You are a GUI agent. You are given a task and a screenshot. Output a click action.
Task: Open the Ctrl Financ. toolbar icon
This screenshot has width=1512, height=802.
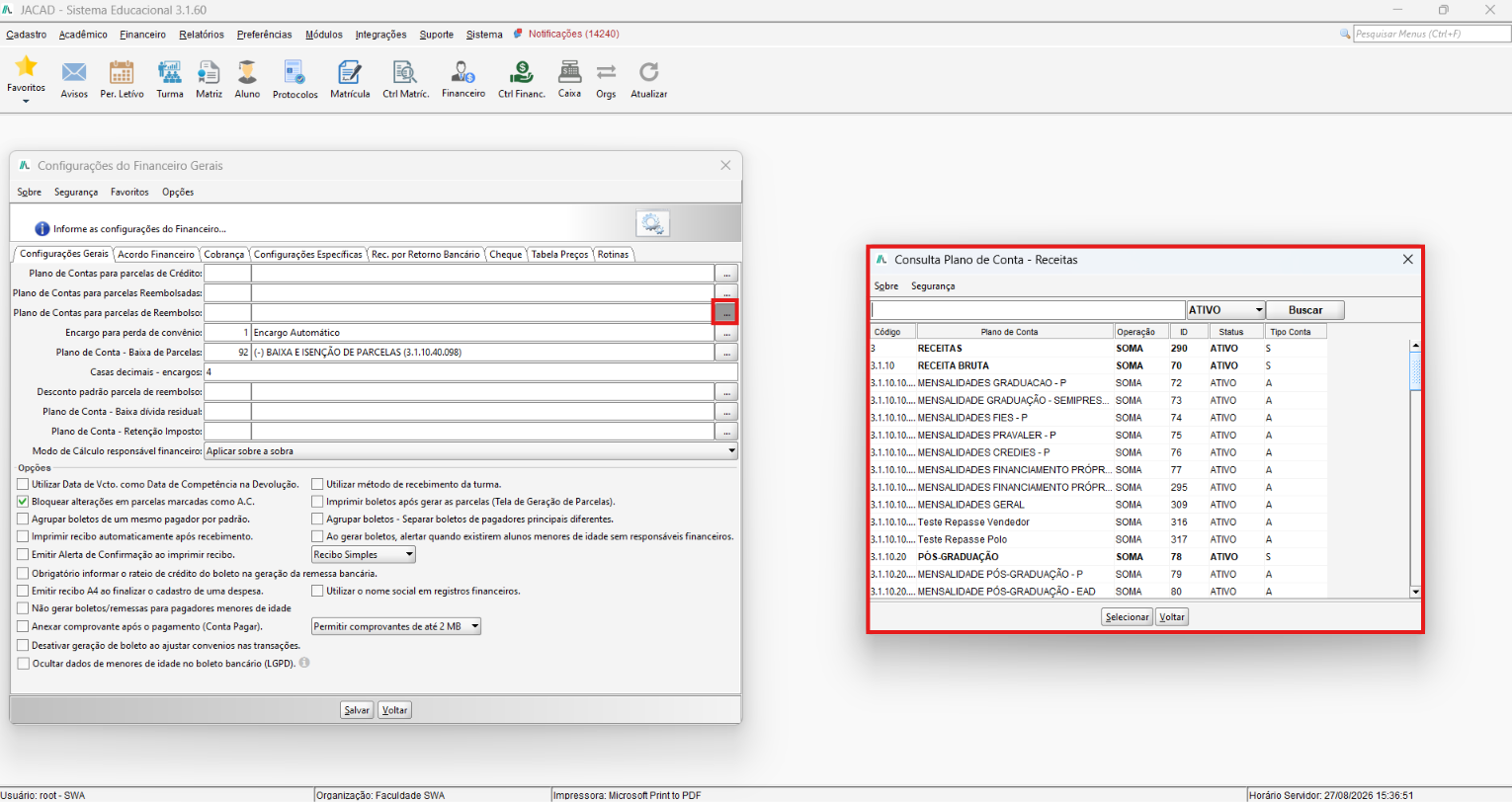[x=522, y=72]
